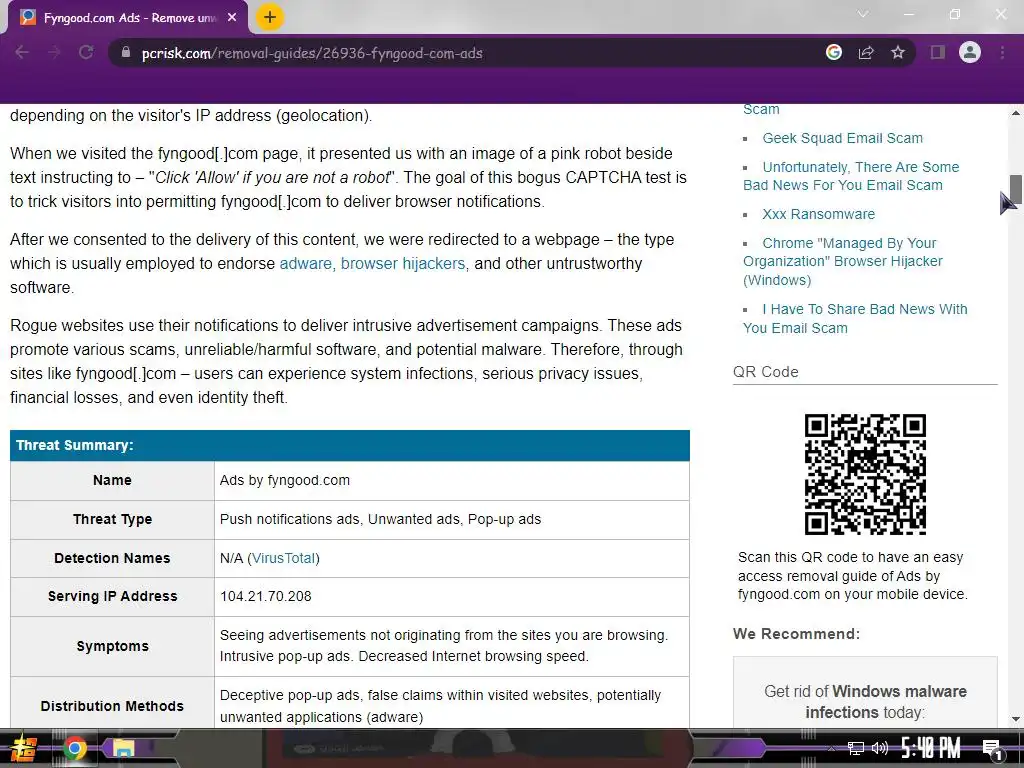
Task: Open the notification center icon
Action: (x=992, y=749)
